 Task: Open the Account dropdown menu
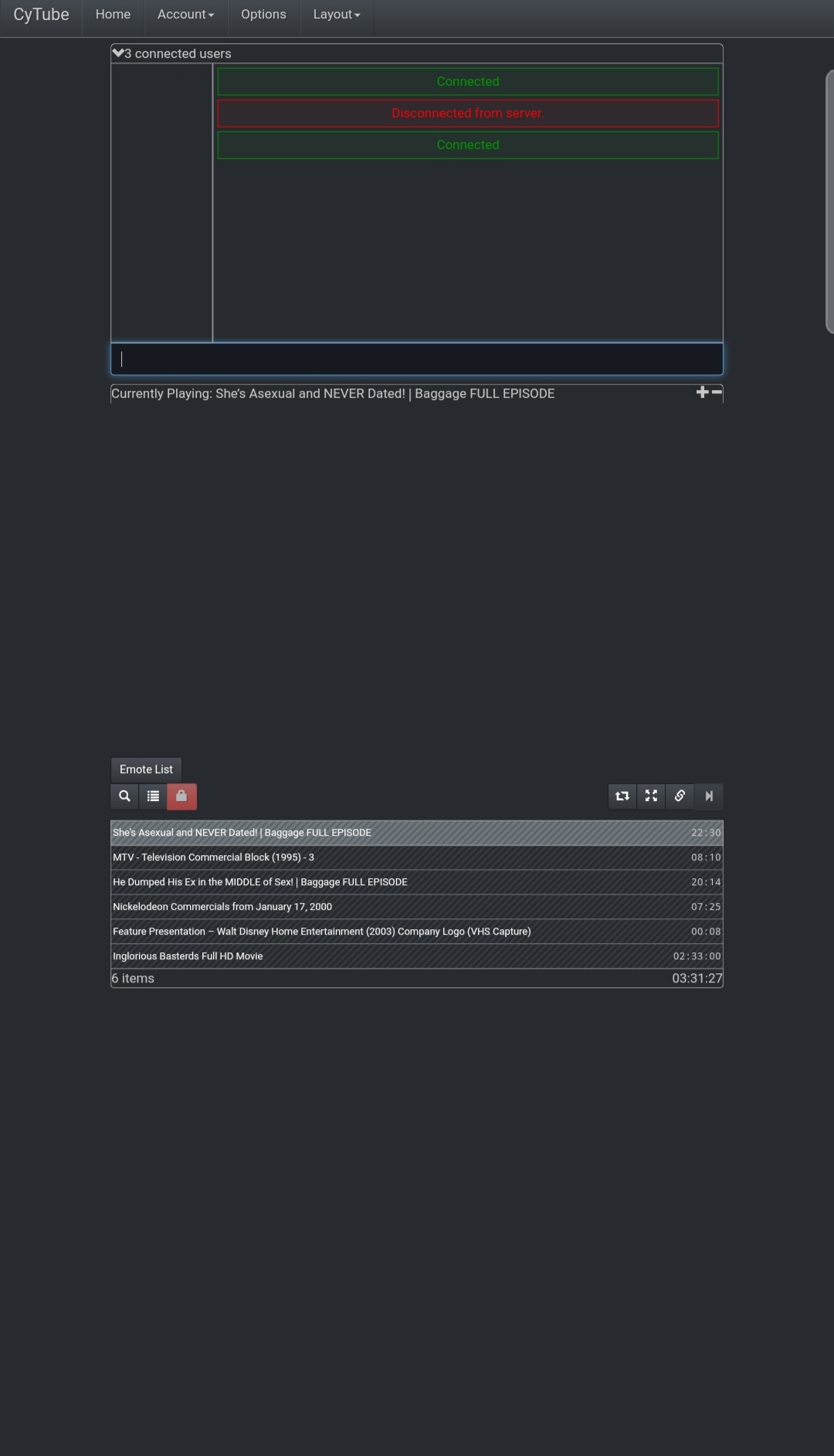pyautogui.click(x=185, y=15)
